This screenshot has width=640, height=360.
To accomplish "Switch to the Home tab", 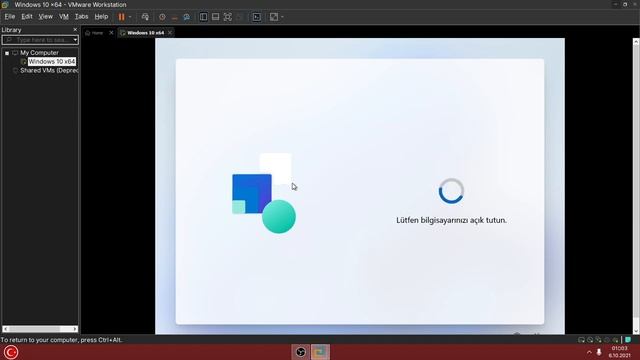I will [x=97, y=33].
